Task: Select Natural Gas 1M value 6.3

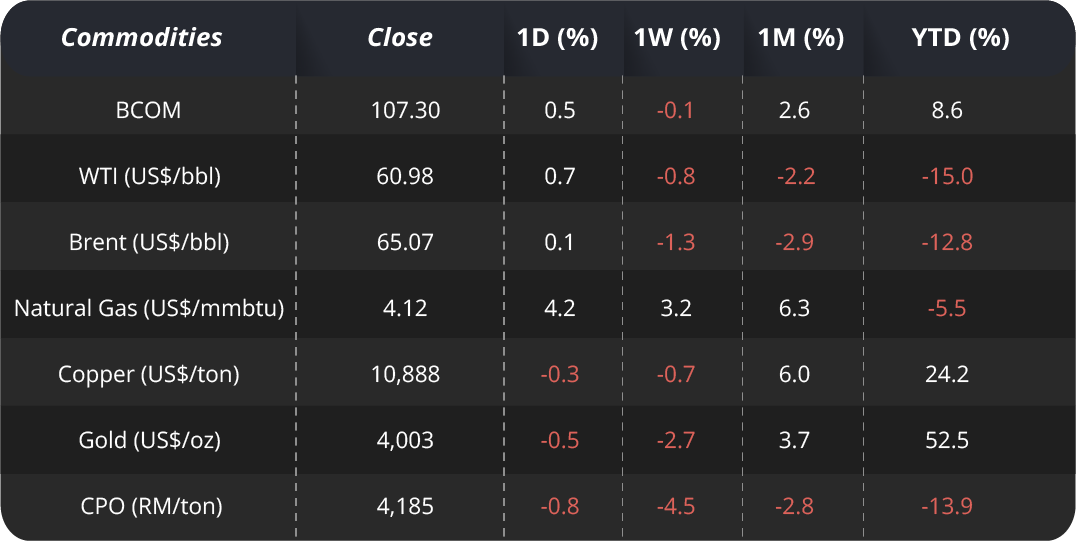Action: pos(794,308)
